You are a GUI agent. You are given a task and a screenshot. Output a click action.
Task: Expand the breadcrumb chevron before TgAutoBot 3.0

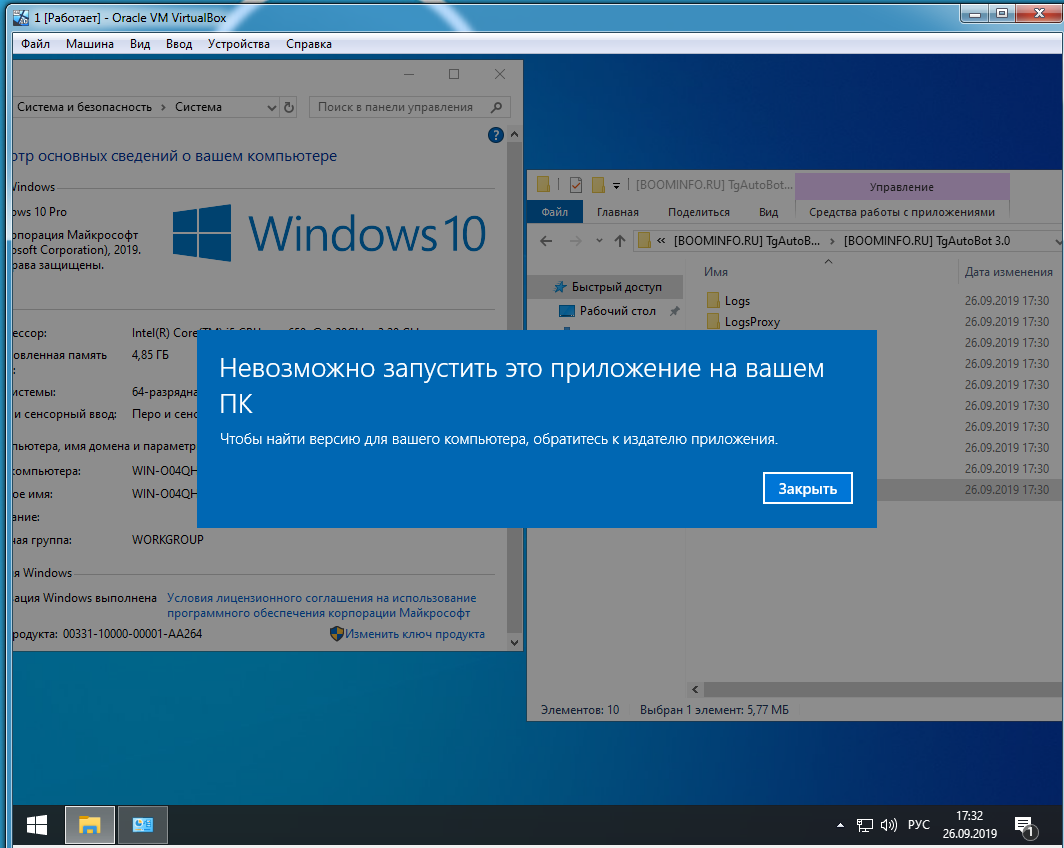[832, 241]
